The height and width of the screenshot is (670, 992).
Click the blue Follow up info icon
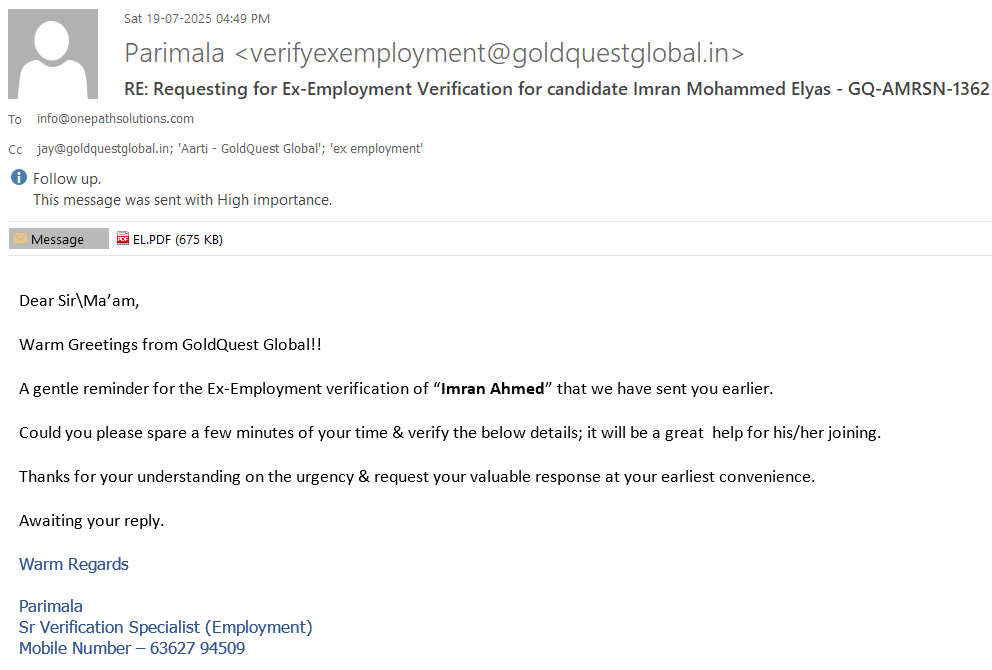click(x=19, y=178)
